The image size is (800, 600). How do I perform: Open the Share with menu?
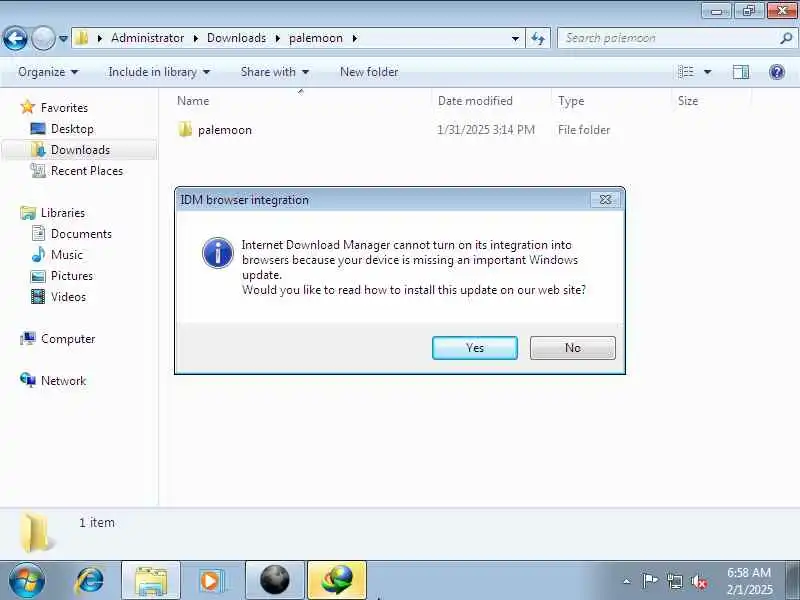274,72
